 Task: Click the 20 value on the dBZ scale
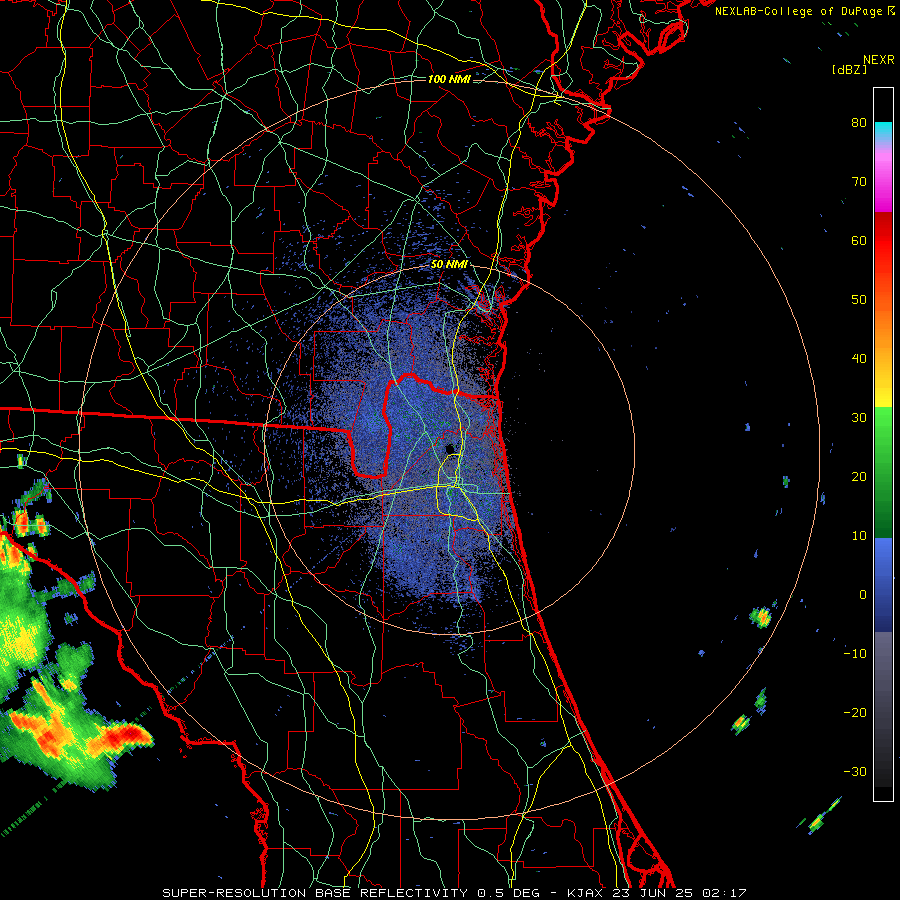pyautogui.click(x=859, y=476)
